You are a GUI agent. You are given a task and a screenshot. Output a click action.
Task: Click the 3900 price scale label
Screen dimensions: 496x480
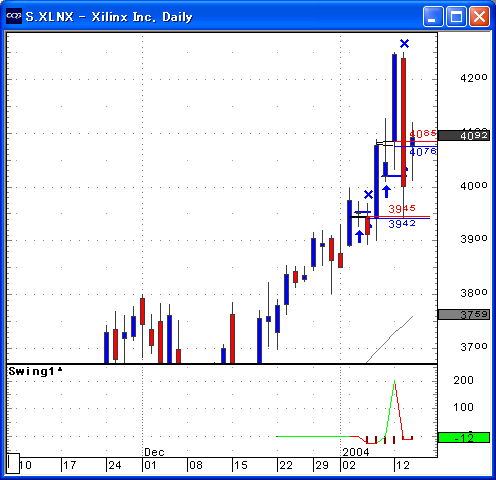(x=474, y=239)
